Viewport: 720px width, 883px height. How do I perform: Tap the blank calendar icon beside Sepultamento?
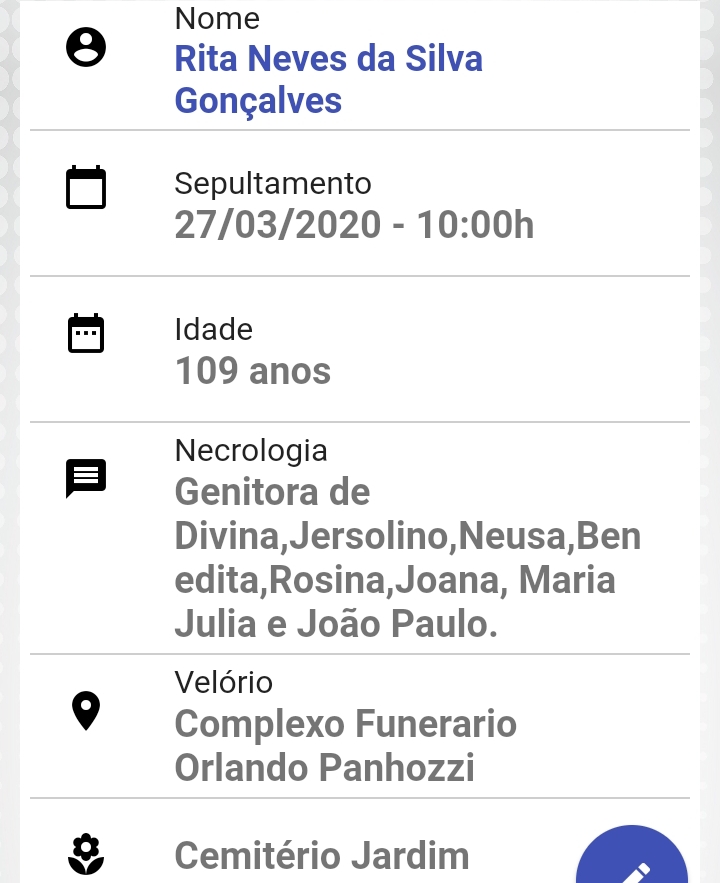tap(86, 187)
